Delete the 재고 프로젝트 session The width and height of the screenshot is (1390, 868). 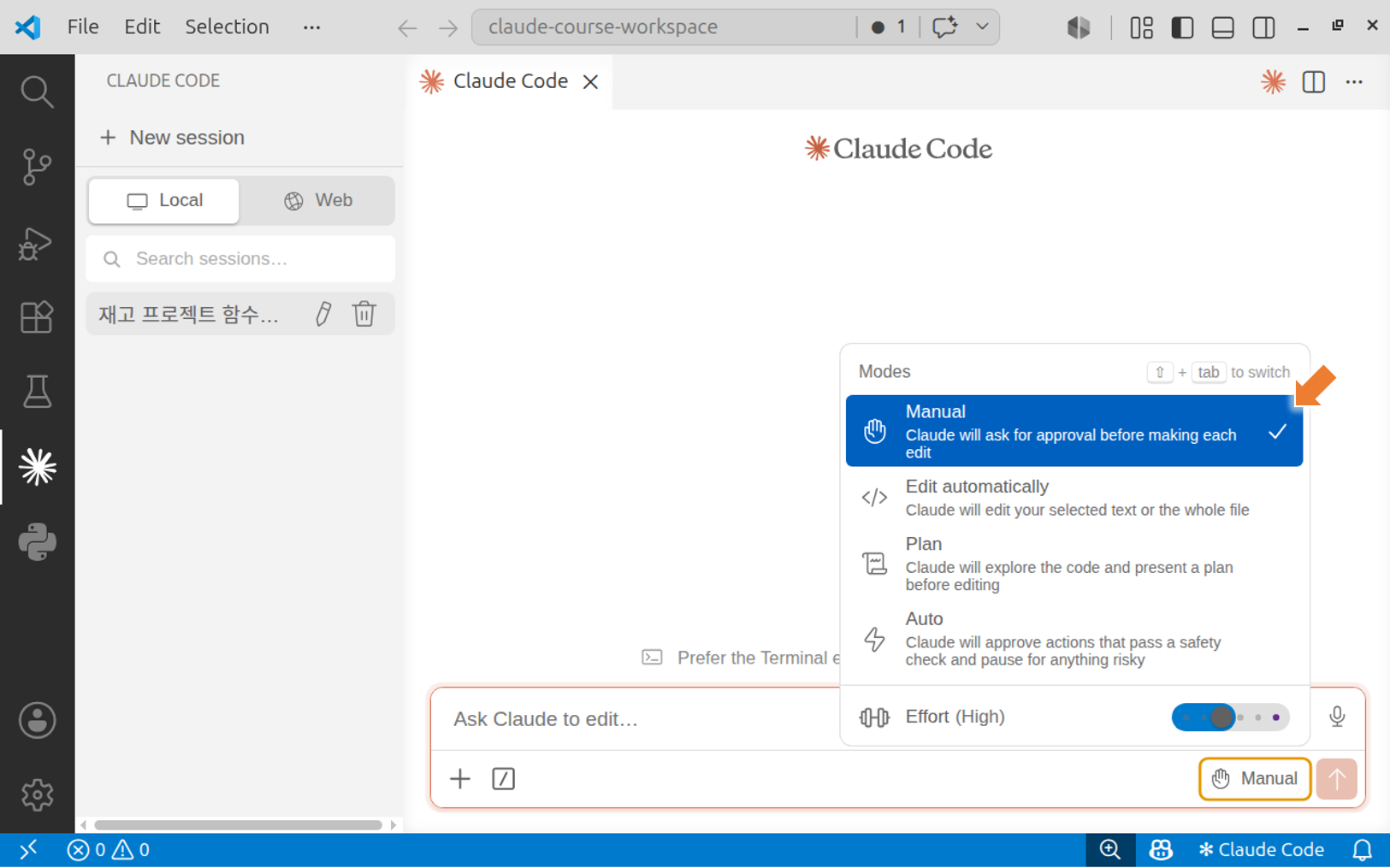(364, 314)
